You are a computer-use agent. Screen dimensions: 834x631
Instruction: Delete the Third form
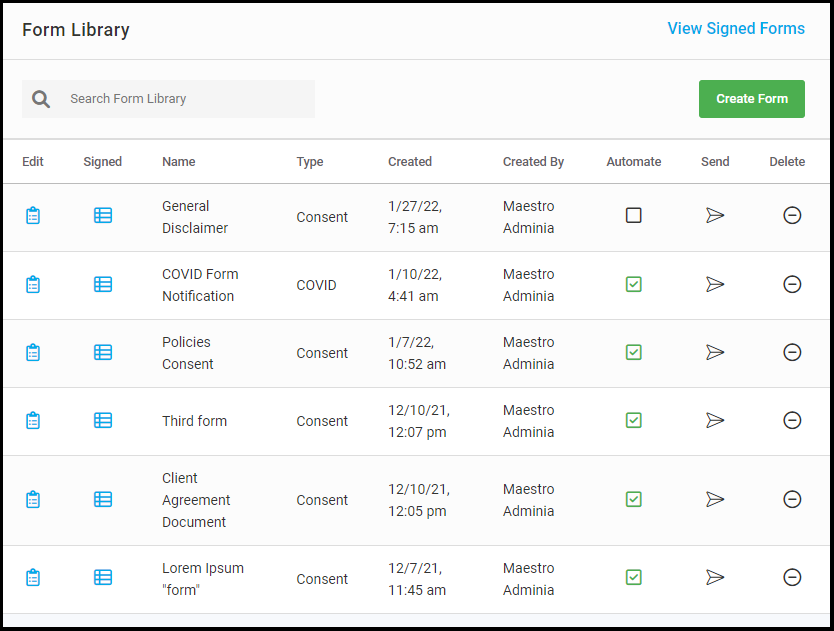[x=792, y=420]
